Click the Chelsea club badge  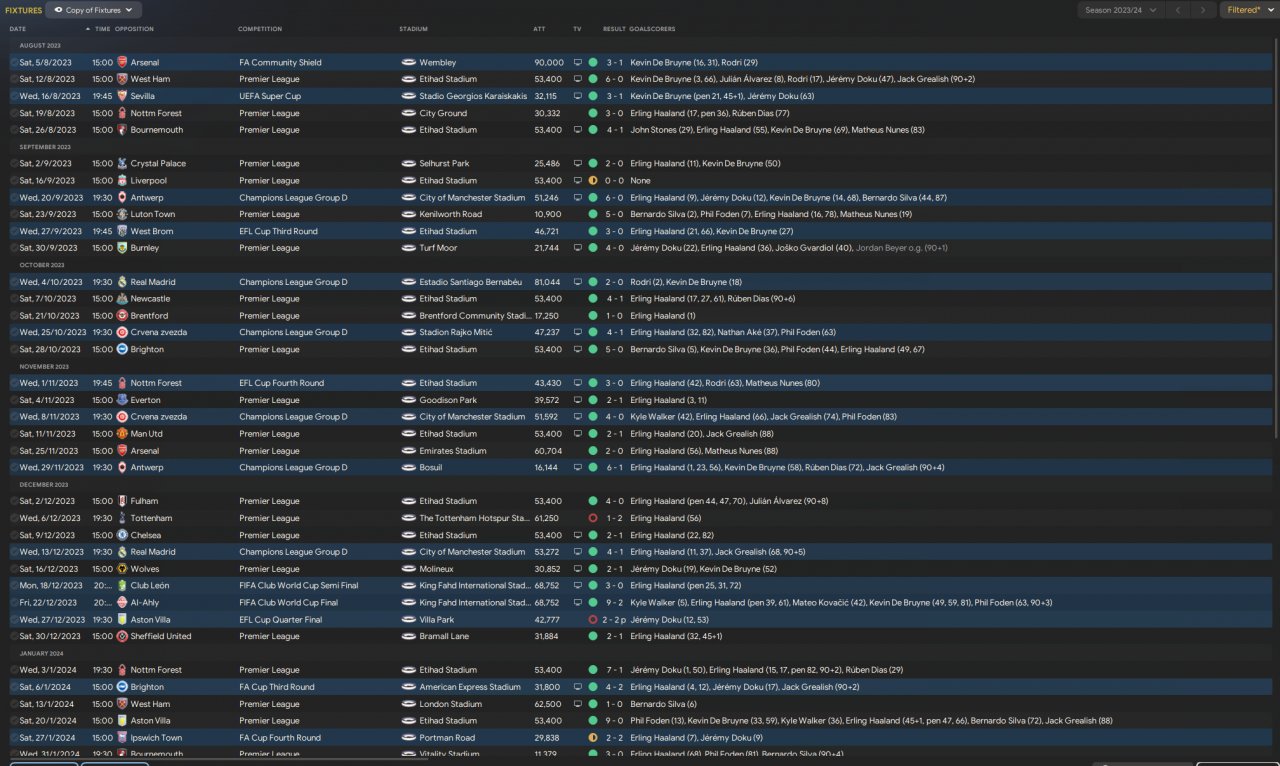122,535
